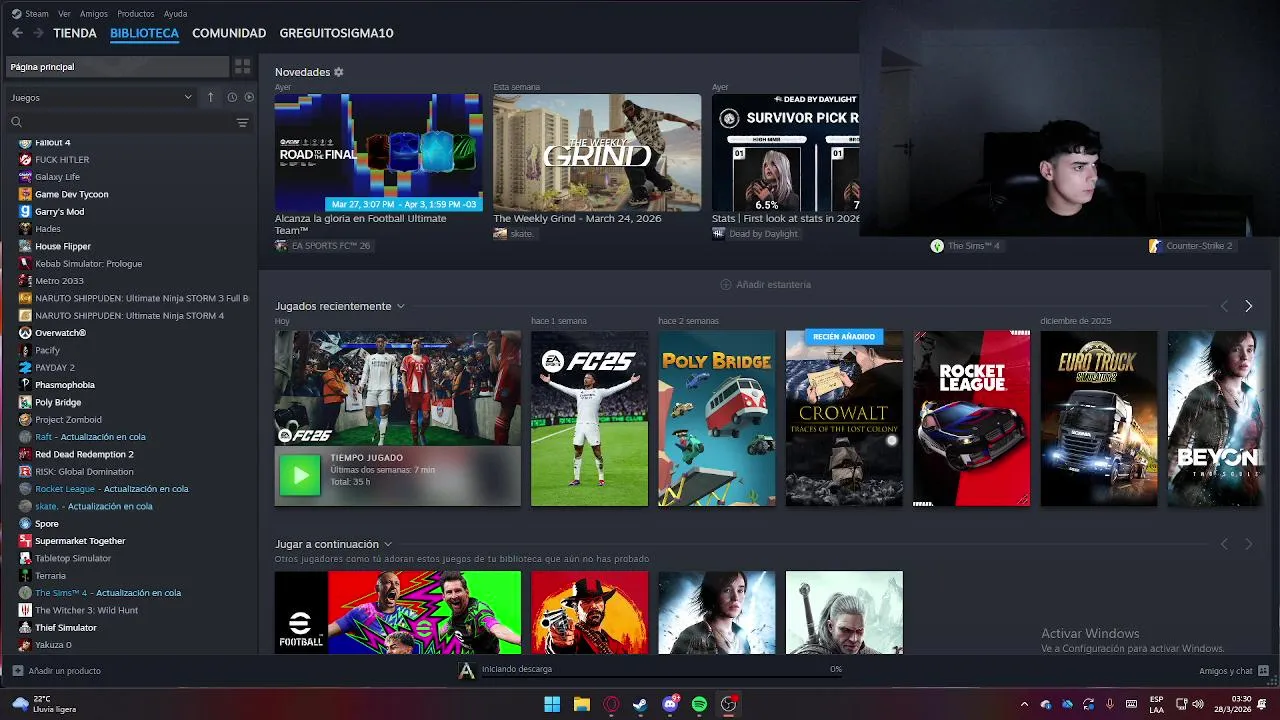Click the volume icon in system tray
1280x720 pixels.
click(x=1196, y=704)
